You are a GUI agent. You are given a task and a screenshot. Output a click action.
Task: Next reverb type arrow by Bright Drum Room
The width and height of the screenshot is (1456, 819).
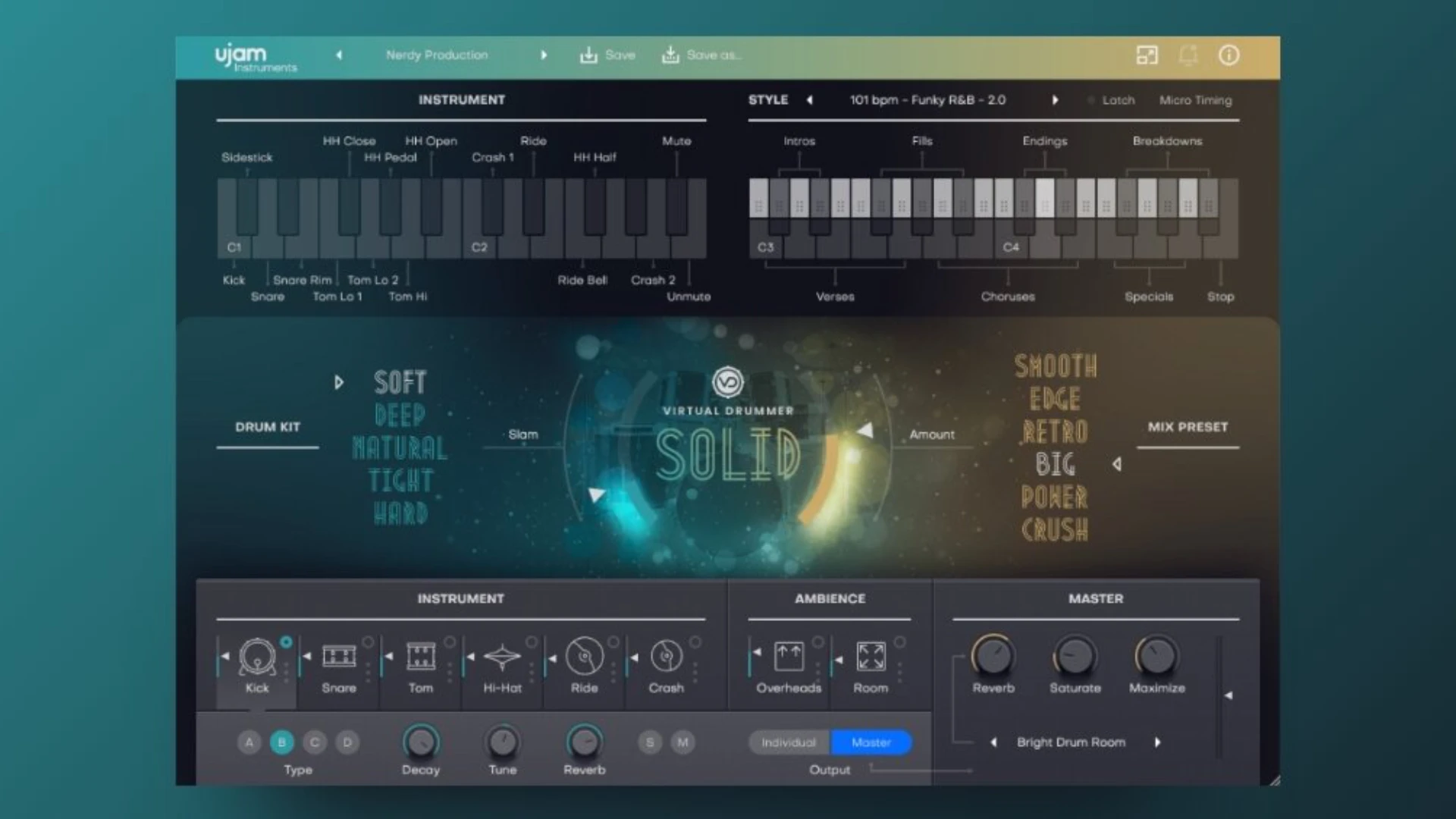point(1157,742)
